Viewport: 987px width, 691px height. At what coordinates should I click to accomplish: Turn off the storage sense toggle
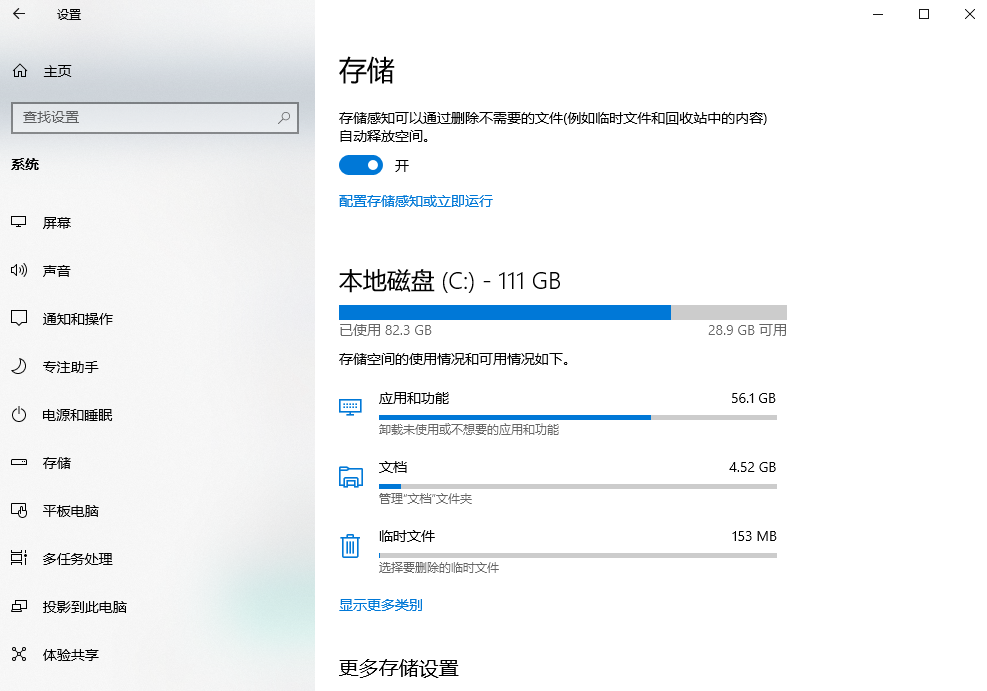click(361, 166)
